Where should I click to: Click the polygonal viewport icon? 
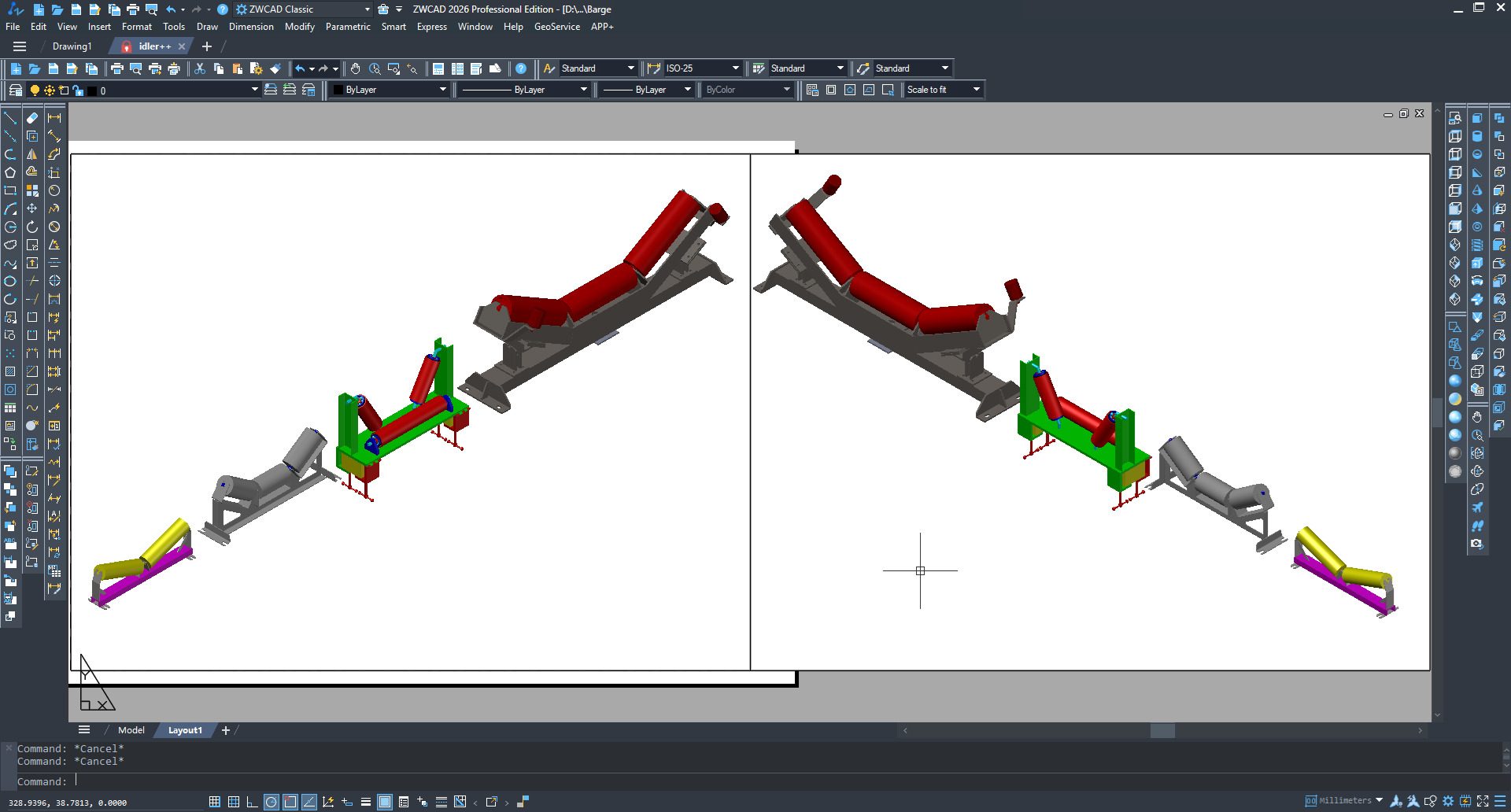(x=850, y=90)
